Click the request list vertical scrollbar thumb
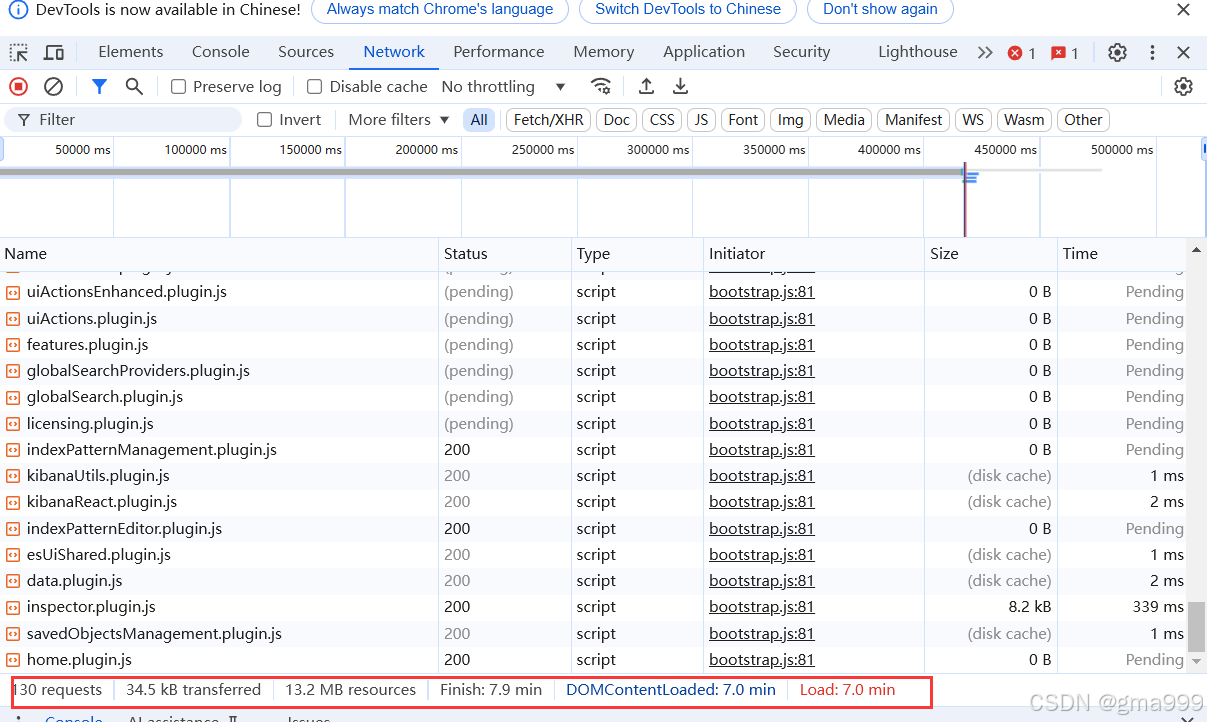 click(1196, 626)
